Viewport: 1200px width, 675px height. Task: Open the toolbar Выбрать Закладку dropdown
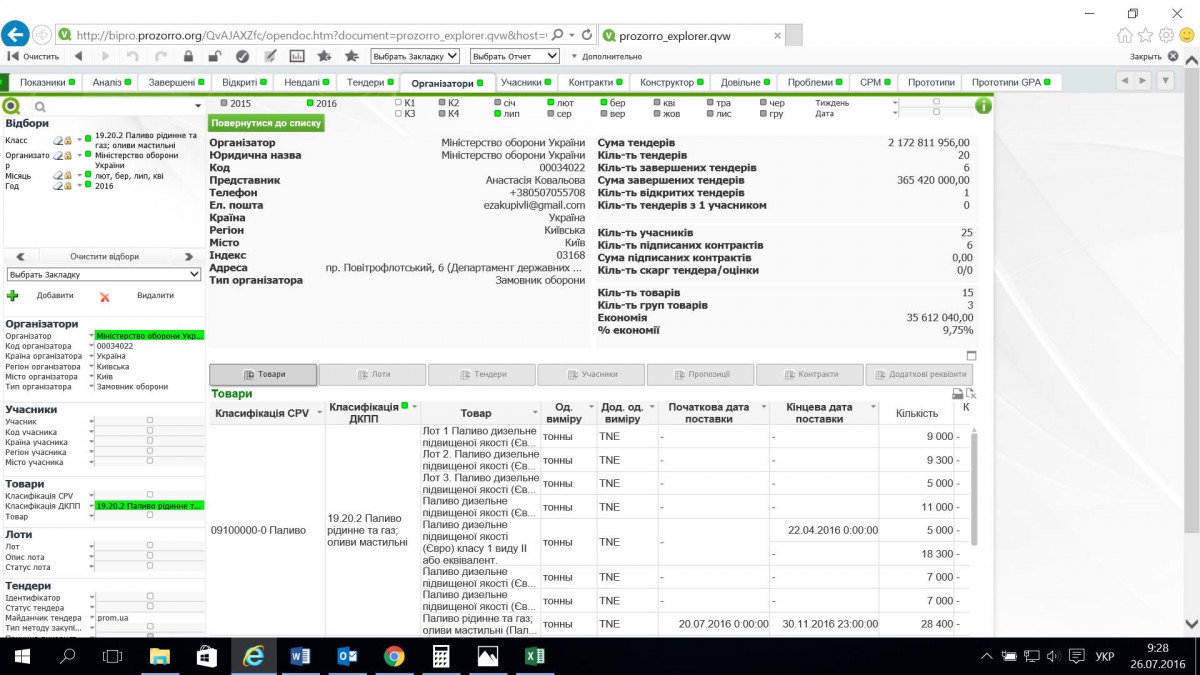point(414,56)
